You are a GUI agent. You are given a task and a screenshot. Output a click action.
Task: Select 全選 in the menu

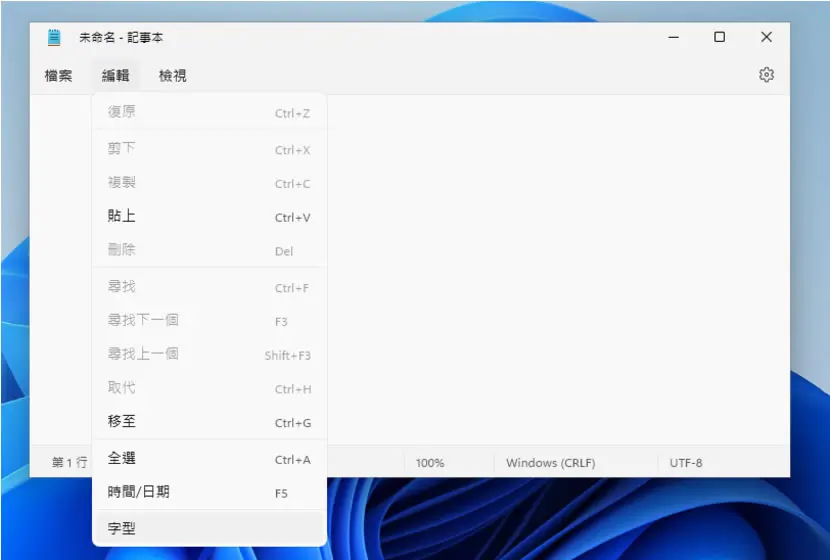click(x=209, y=458)
